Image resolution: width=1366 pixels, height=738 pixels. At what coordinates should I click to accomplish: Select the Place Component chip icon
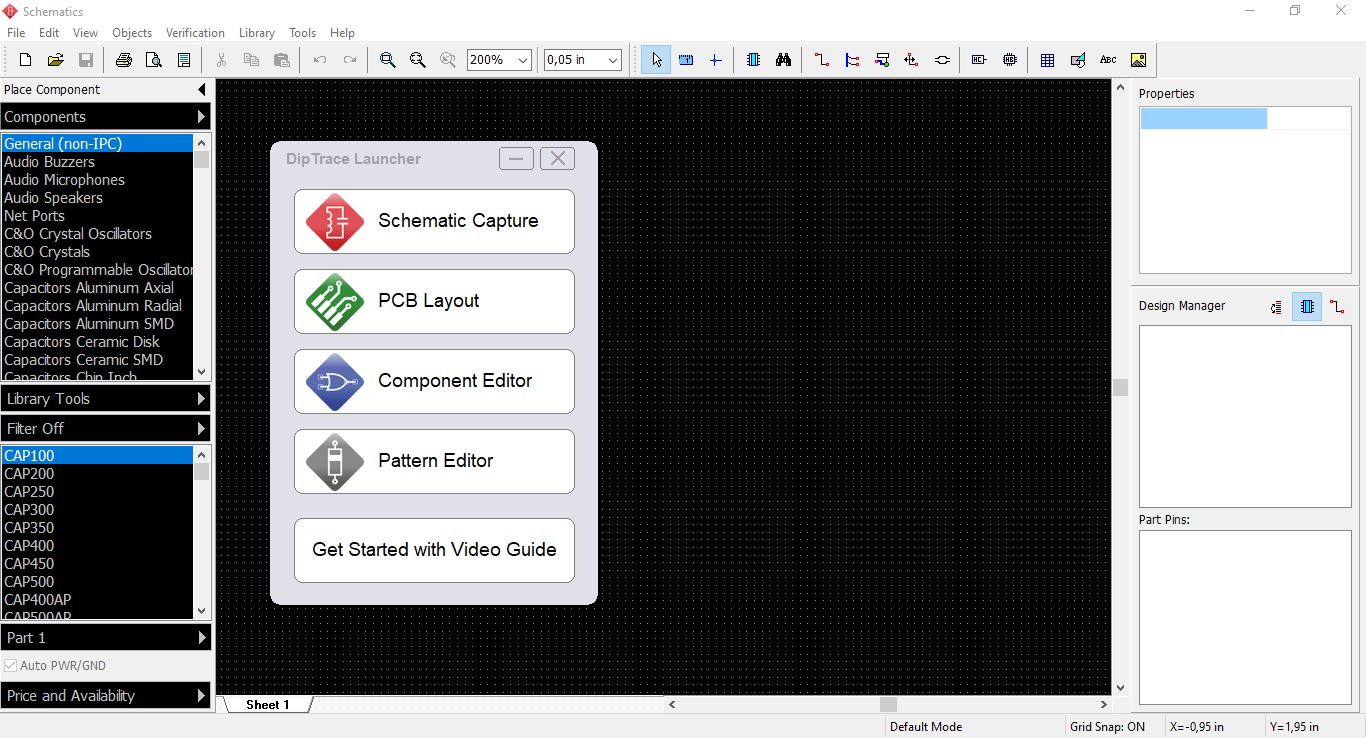754,60
